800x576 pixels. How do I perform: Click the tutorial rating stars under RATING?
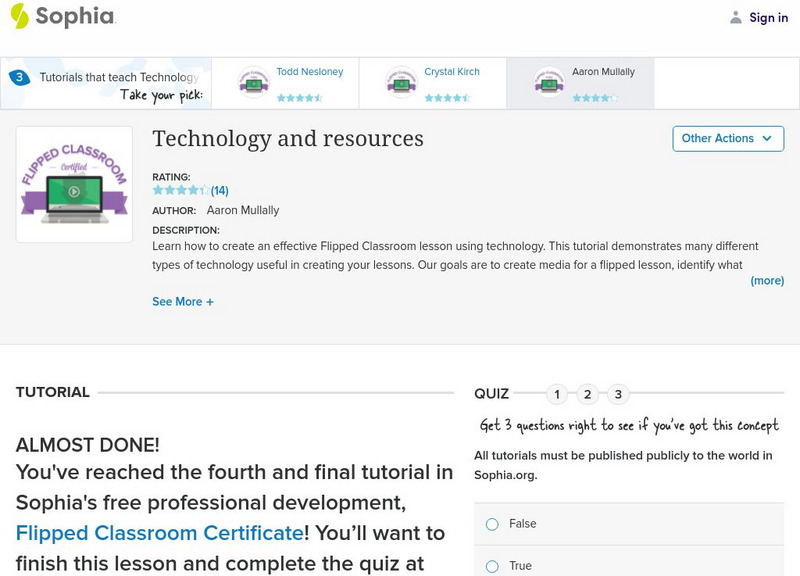tap(181, 190)
